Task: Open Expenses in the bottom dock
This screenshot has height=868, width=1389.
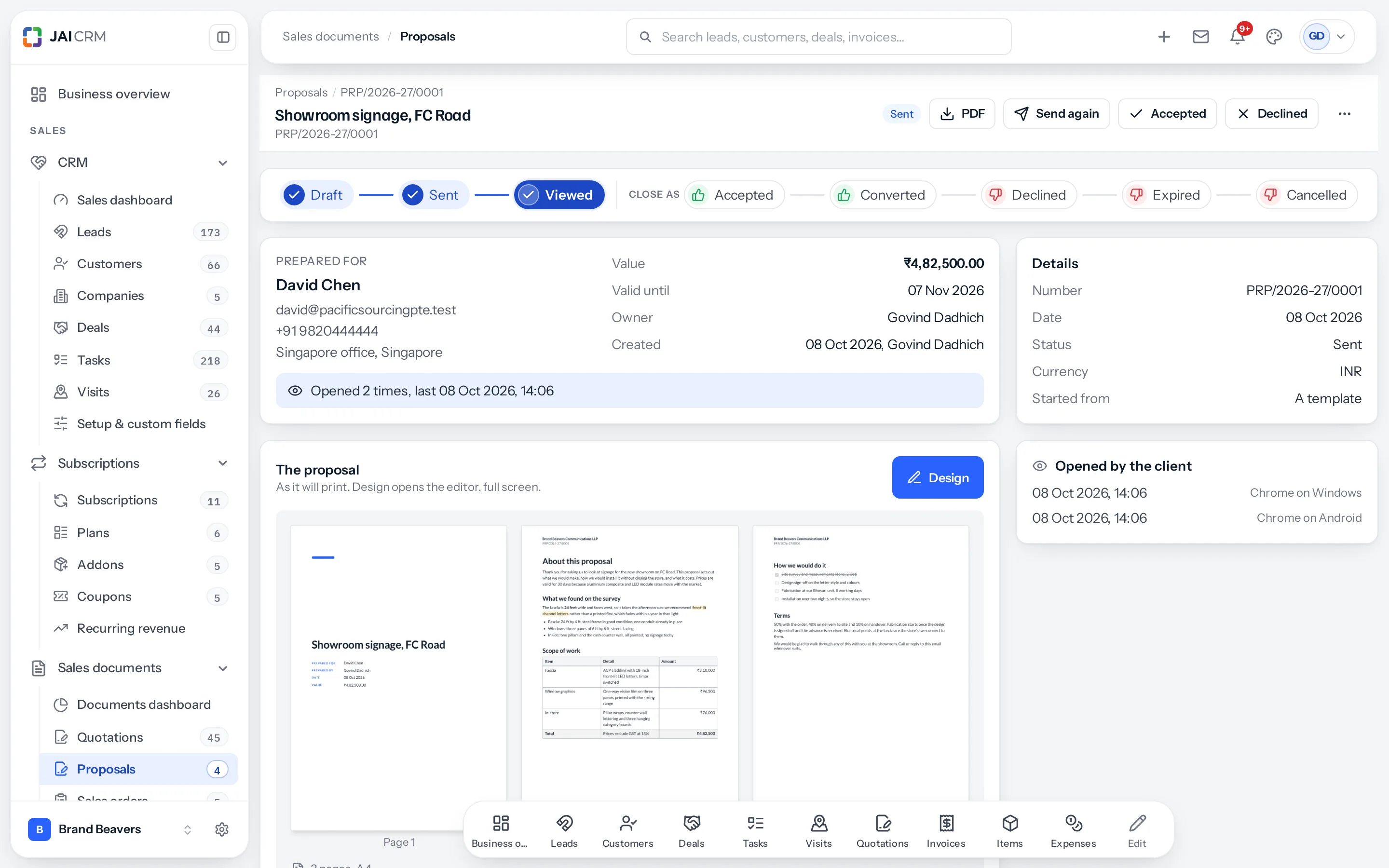Action: pyautogui.click(x=1073, y=830)
